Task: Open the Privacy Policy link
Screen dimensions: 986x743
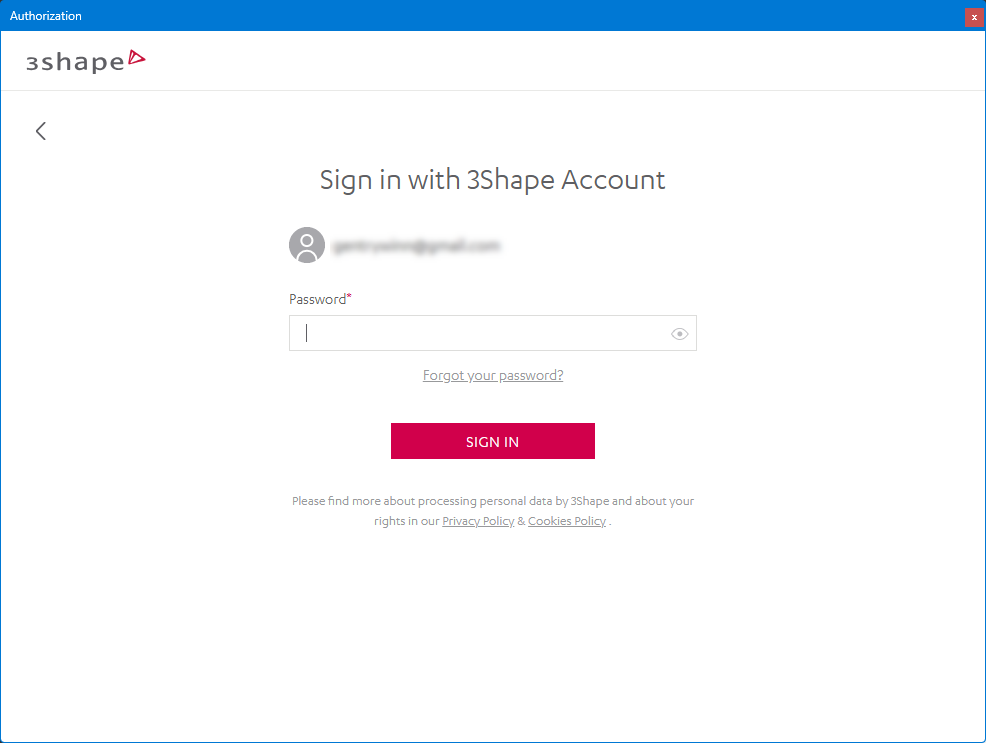Action: pos(478,521)
